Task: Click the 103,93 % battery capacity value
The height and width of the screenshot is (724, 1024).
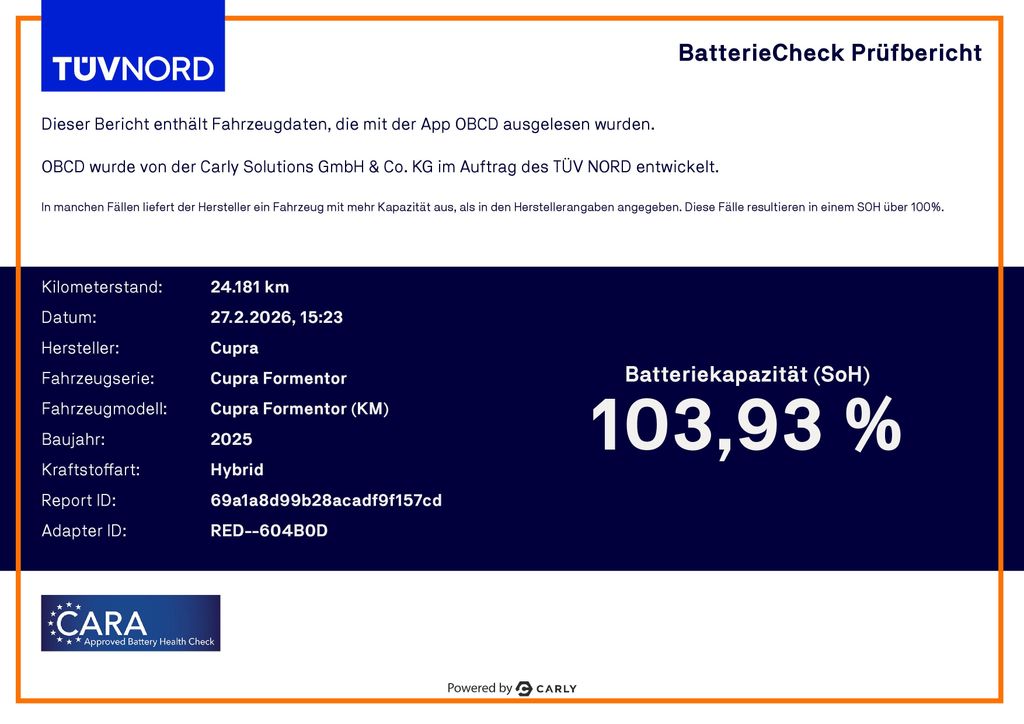Action: 746,426
